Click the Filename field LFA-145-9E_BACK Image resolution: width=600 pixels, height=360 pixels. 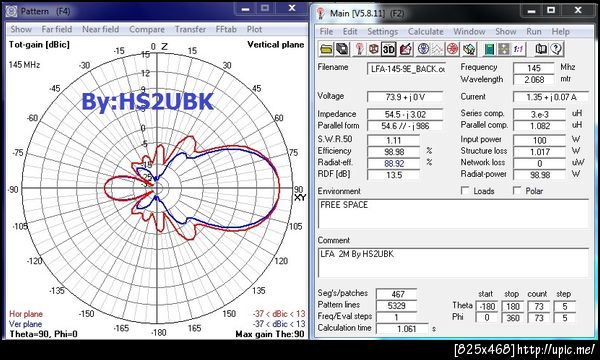(406, 69)
